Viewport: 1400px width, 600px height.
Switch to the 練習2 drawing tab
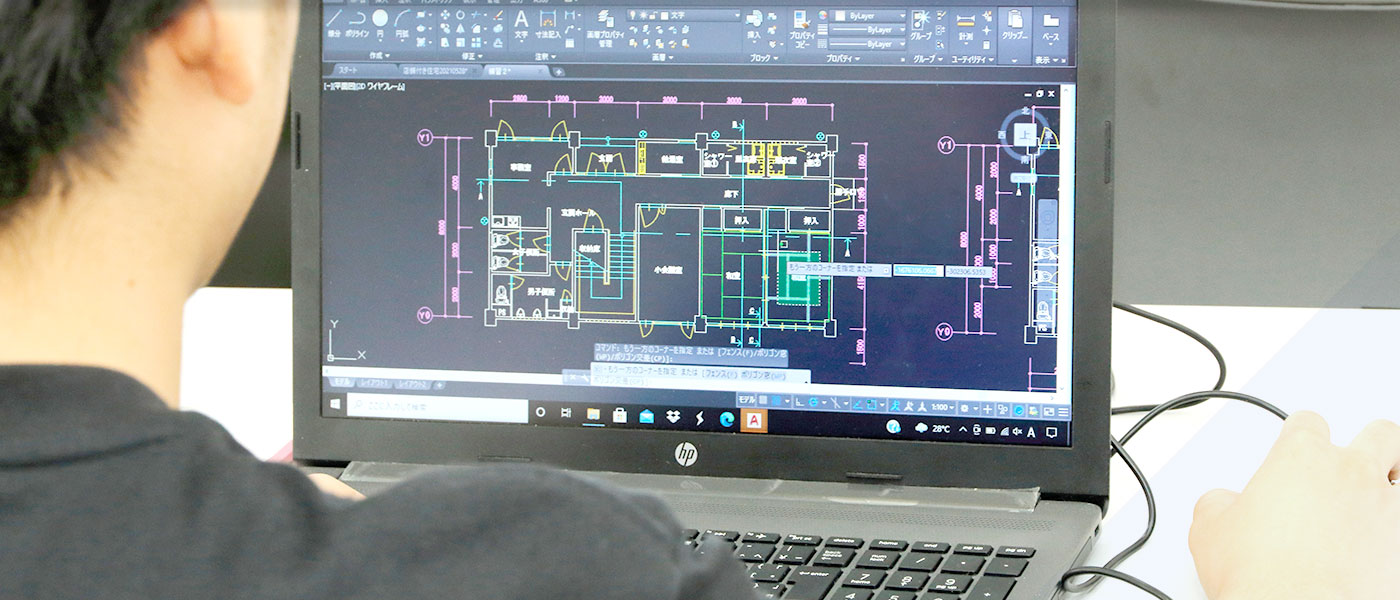click(x=516, y=72)
